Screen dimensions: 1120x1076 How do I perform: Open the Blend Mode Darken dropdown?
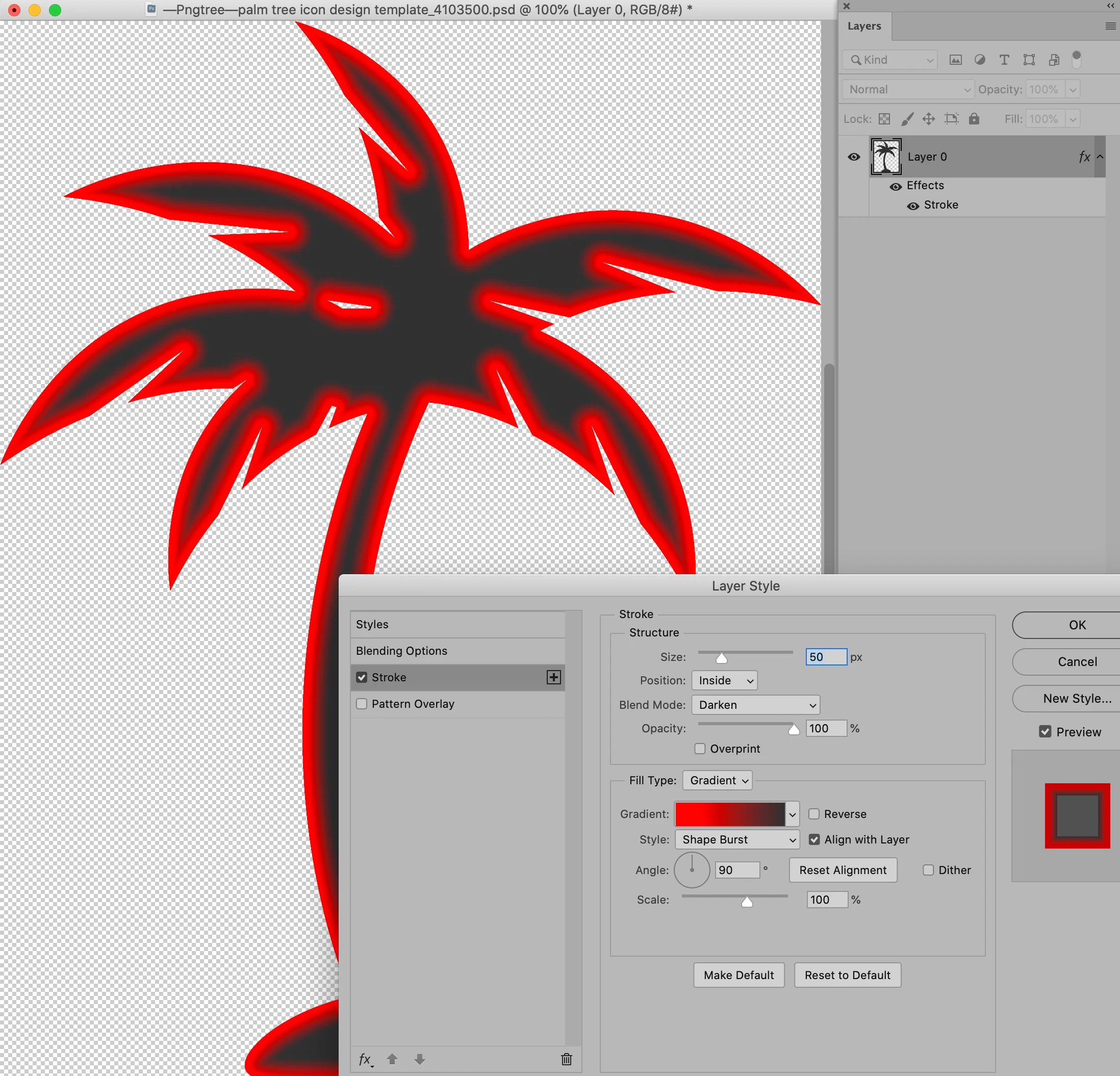coord(755,705)
